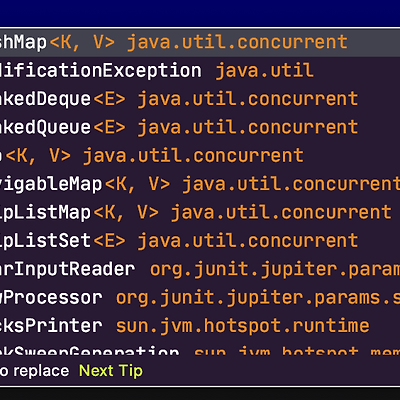Select the partially visible SweepGeneration entry
The height and width of the screenshot is (400, 400).
[200, 348]
